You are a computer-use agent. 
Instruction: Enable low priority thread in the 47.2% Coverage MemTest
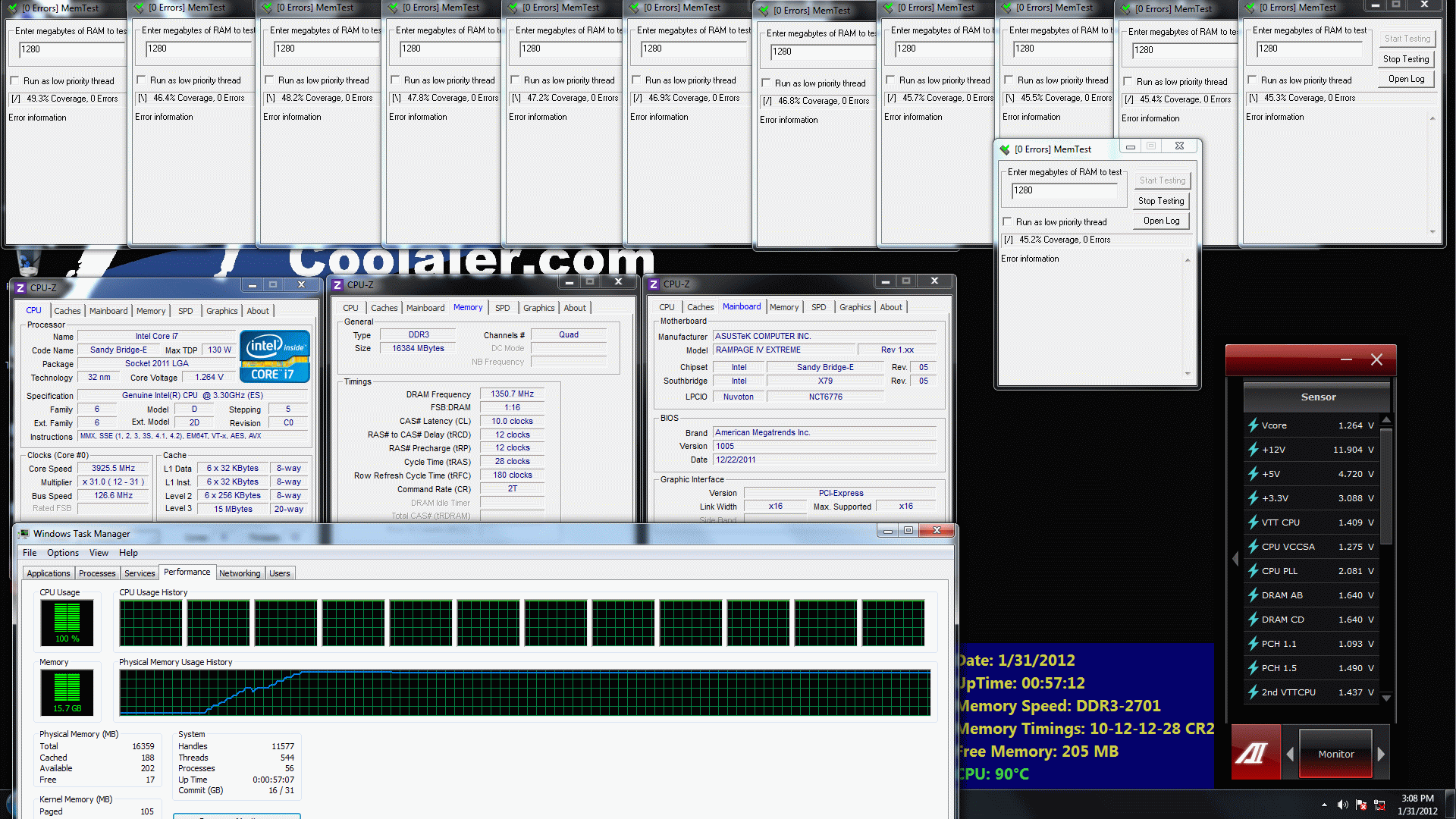(x=515, y=80)
